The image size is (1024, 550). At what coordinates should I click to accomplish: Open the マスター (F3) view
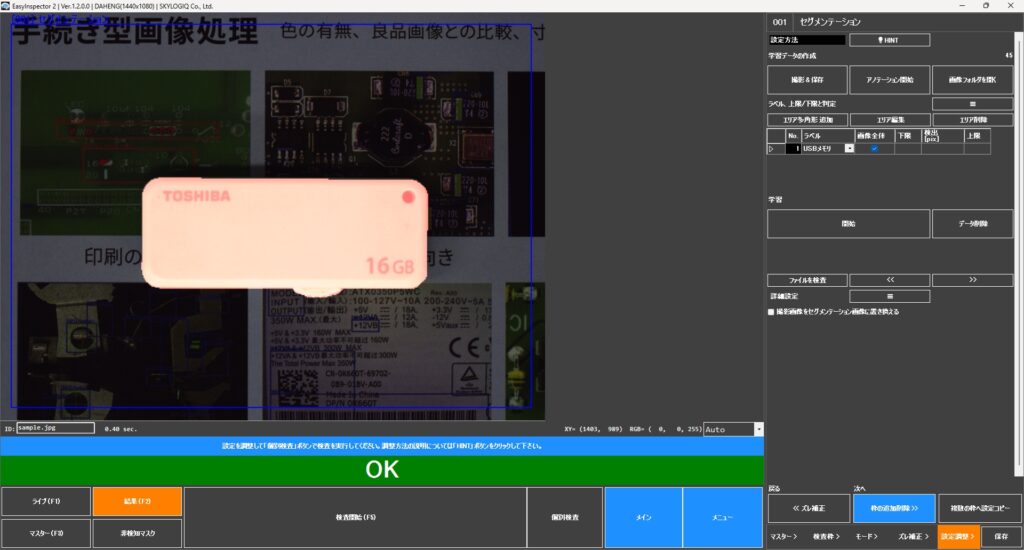click(46, 533)
